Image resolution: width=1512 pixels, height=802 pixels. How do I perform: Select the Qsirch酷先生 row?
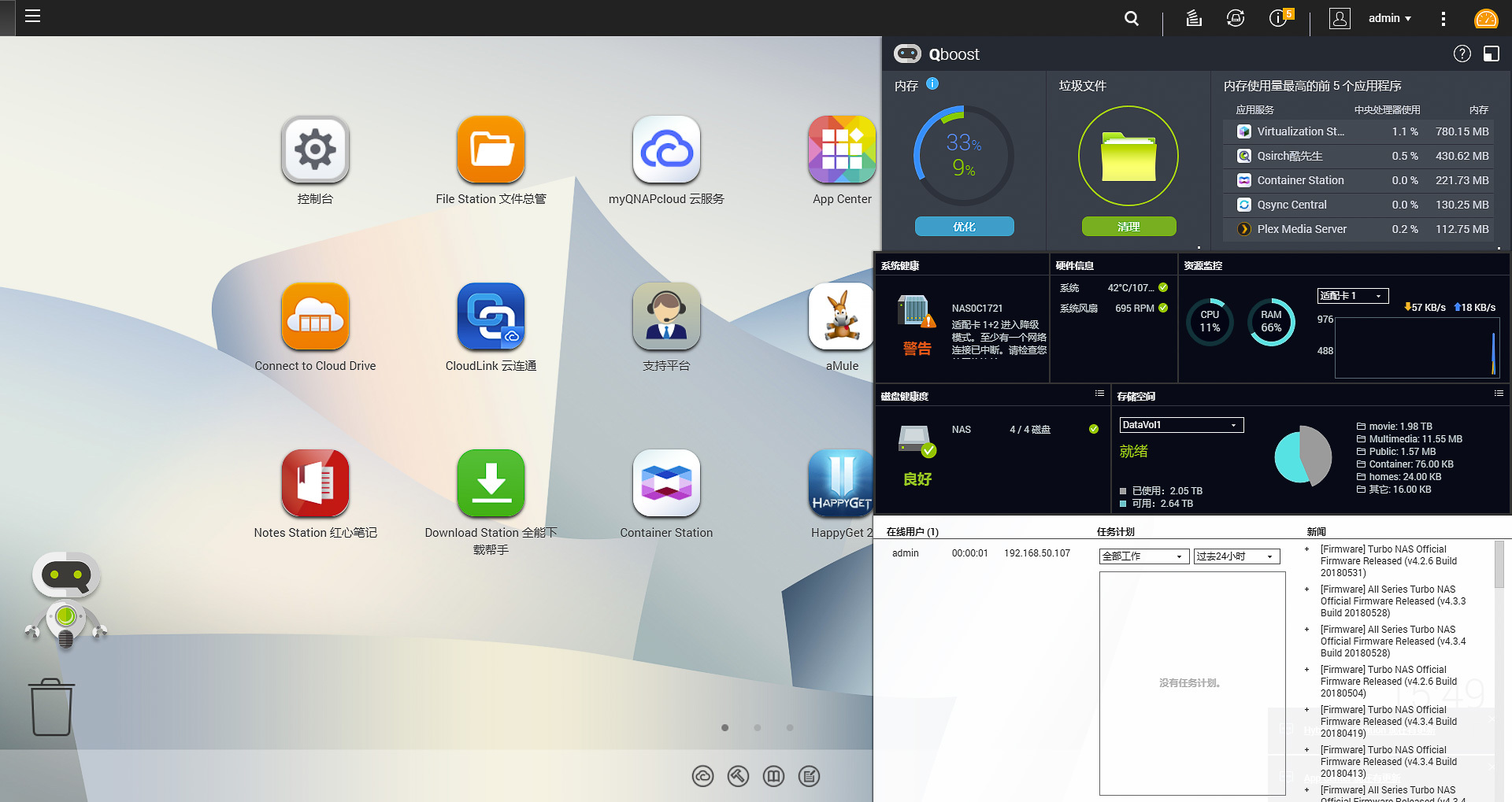(x=1358, y=156)
